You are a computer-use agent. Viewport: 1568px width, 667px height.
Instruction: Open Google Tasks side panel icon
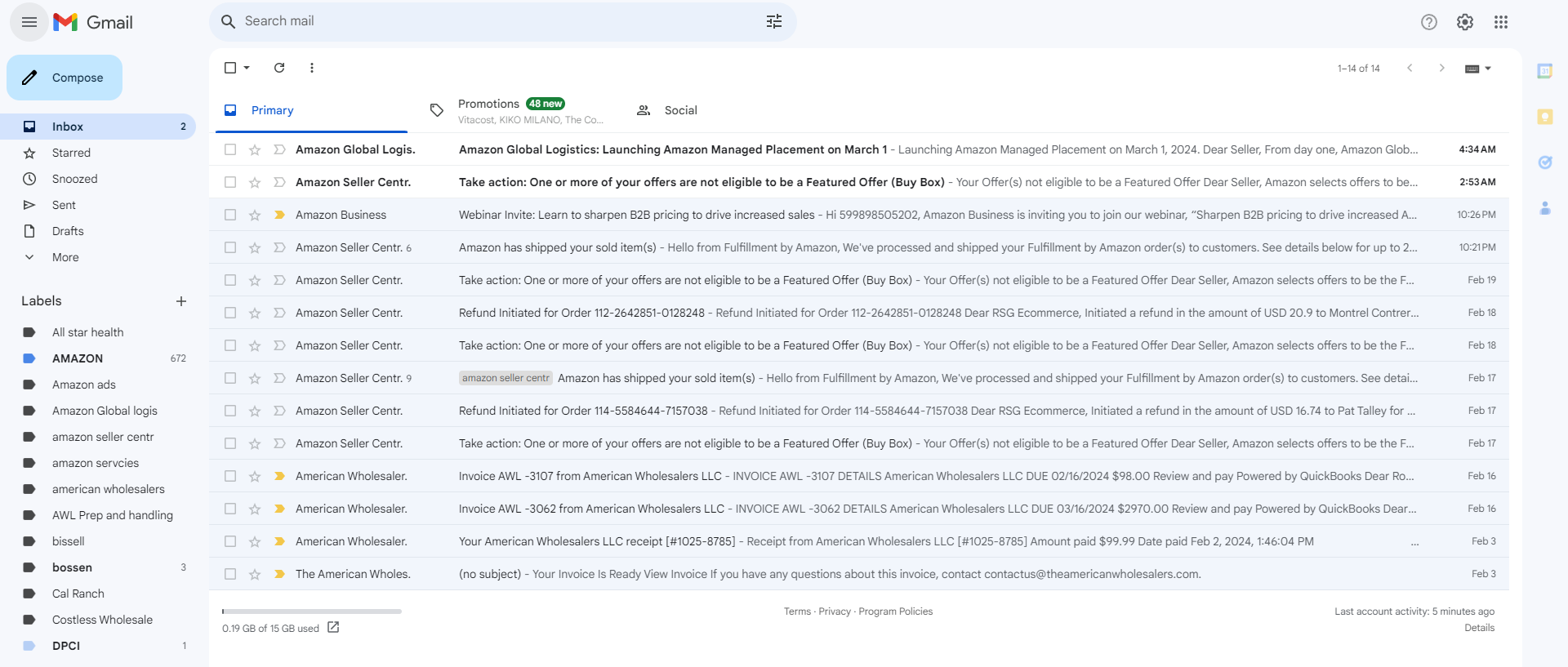pyautogui.click(x=1545, y=162)
